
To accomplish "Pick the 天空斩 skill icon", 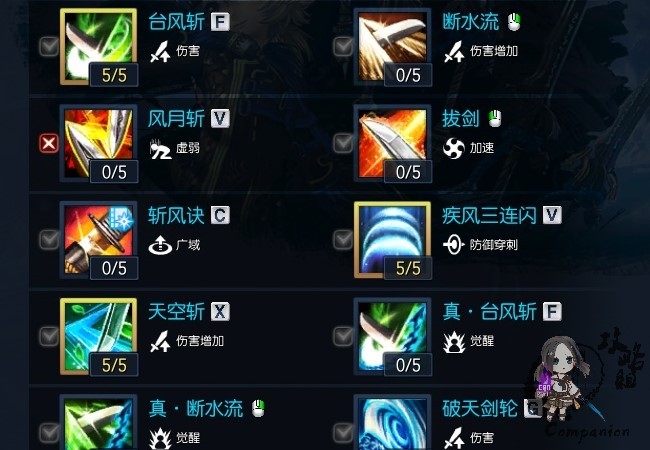I will [99, 336].
